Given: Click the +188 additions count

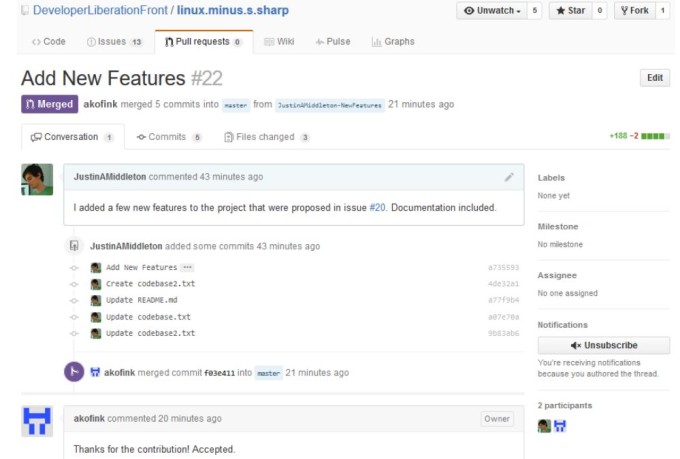Looking at the screenshot, I should (x=618, y=136).
